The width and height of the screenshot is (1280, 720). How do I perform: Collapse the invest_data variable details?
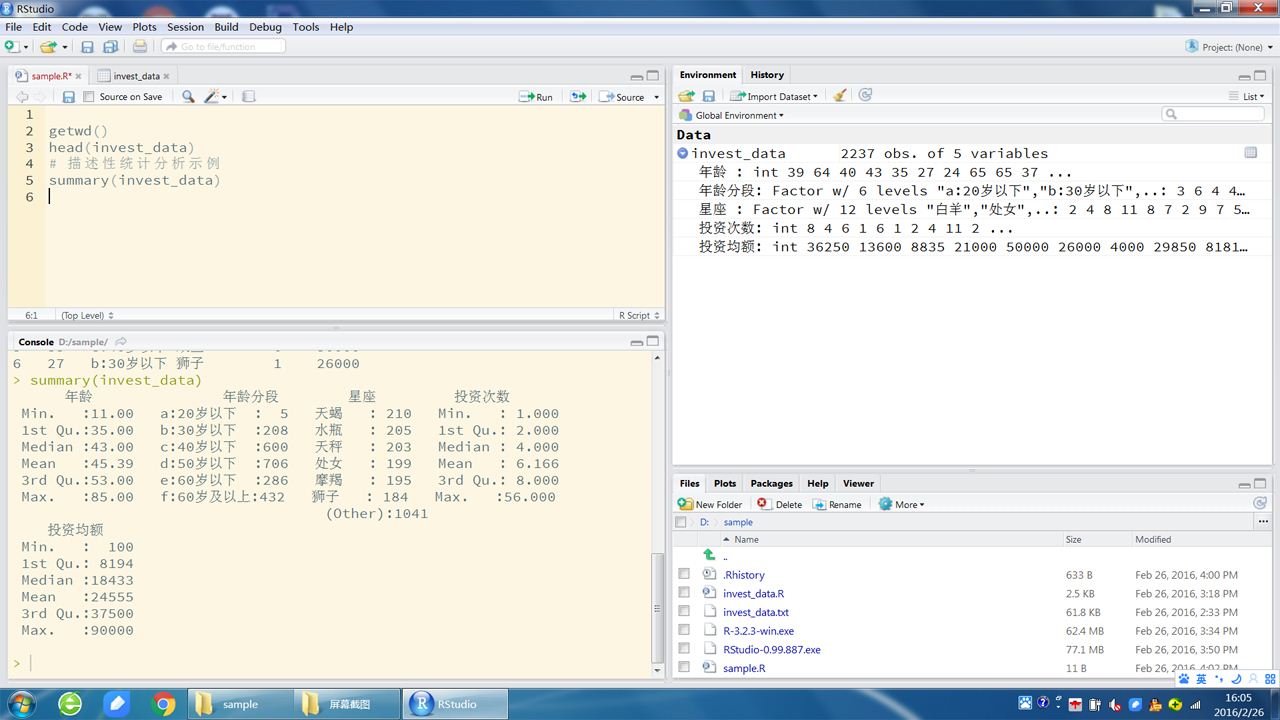tap(682, 153)
